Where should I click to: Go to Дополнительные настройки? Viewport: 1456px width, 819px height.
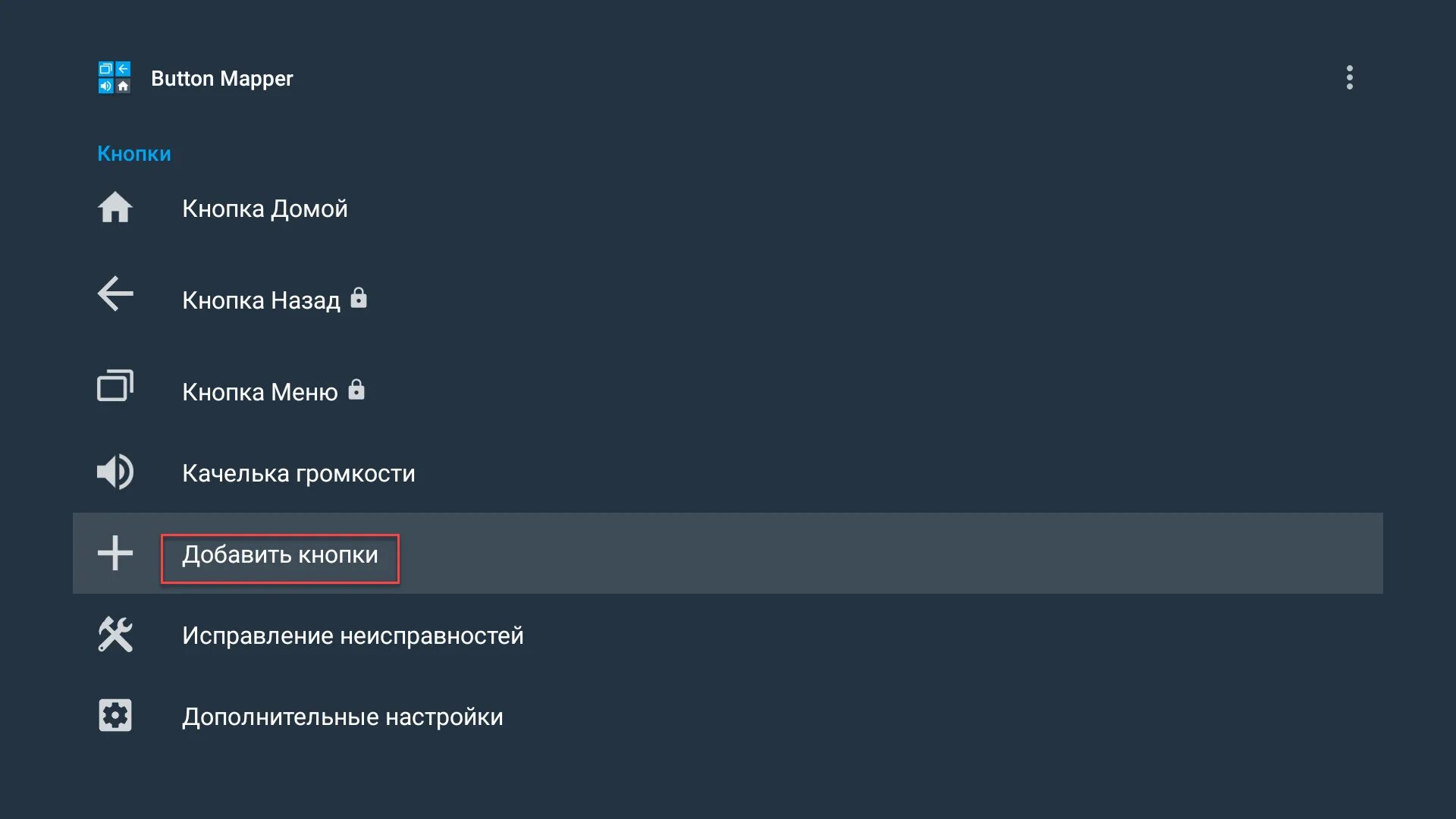[342, 717]
